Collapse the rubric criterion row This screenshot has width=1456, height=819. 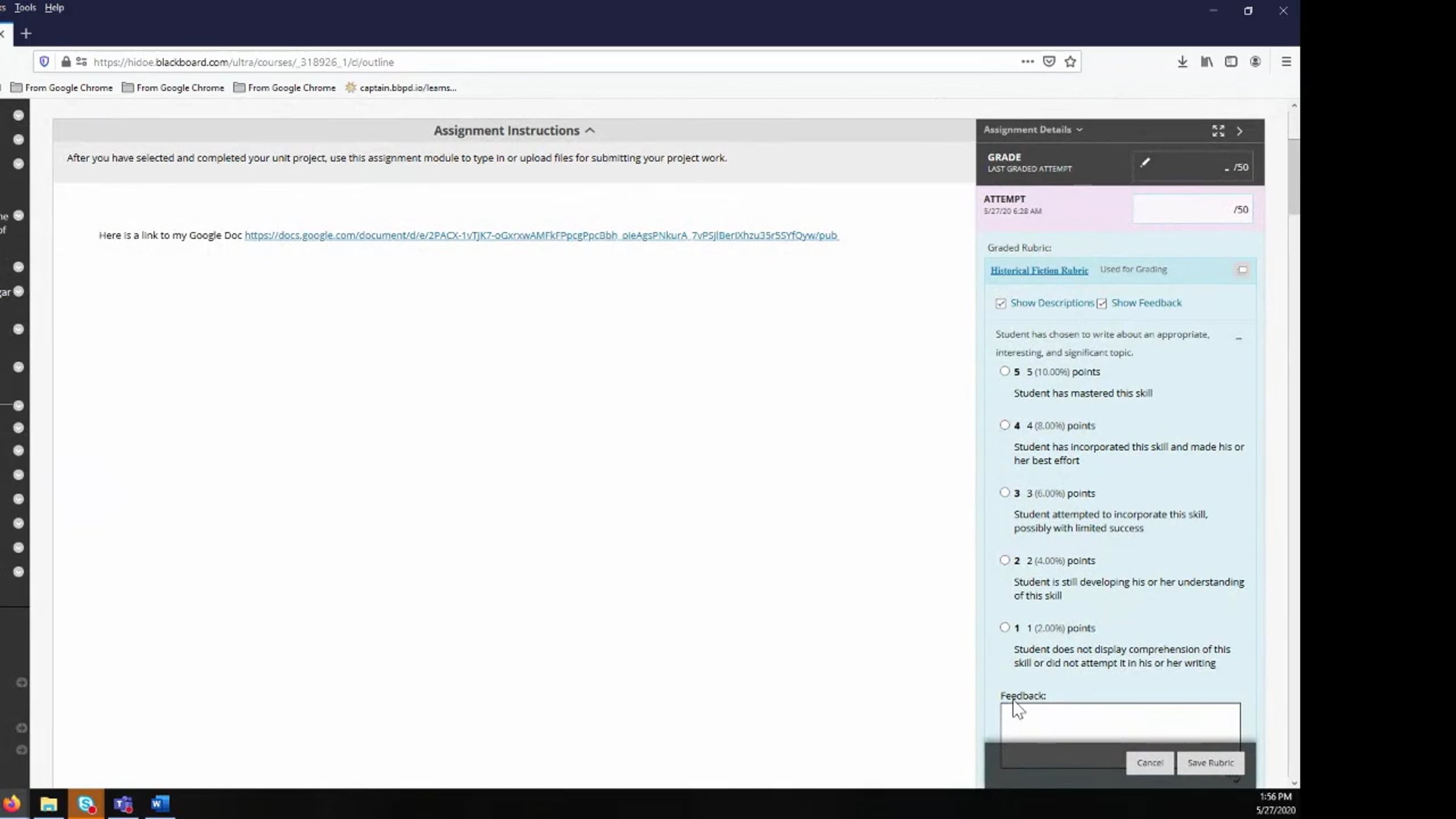point(1239,339)
